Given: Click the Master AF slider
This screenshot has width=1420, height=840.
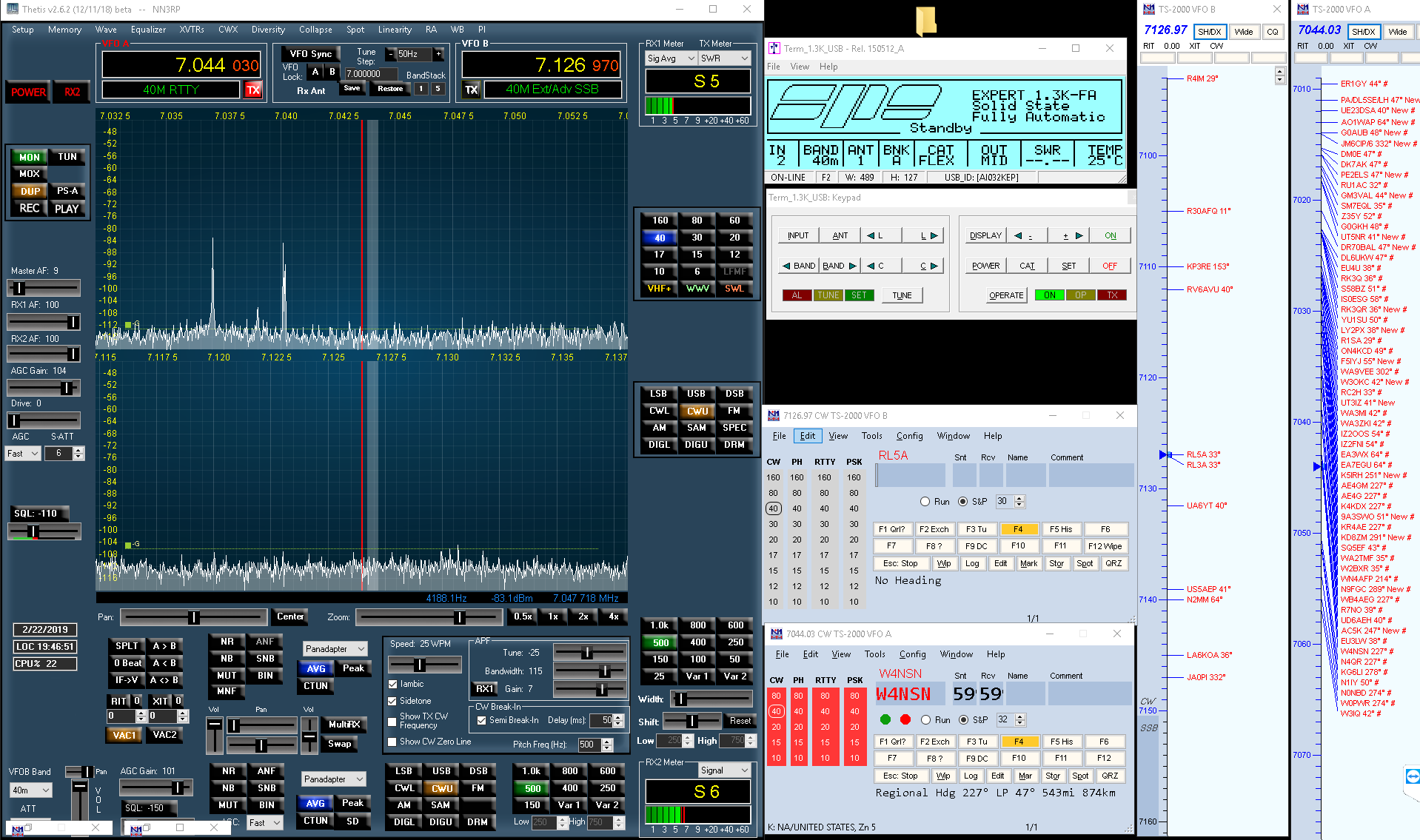Looking at the screenshot, I should click(43, 288).
